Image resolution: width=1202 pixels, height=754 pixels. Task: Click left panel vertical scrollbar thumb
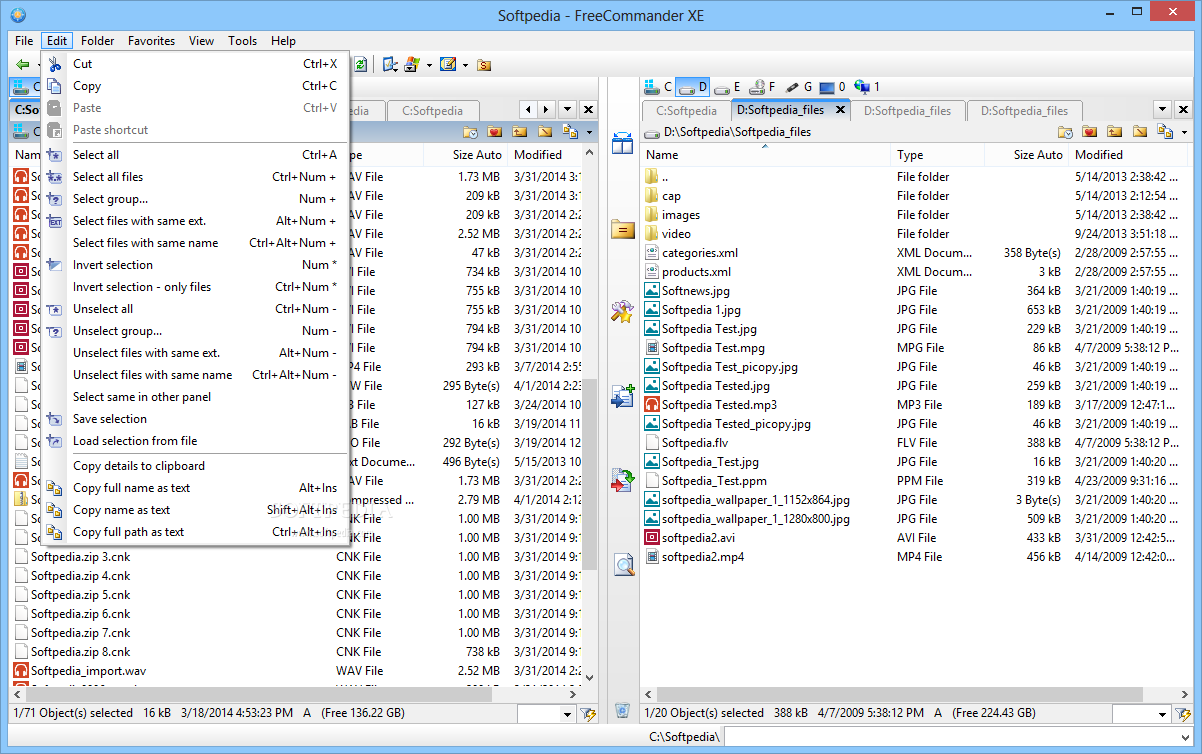pyautogui.click(x=589, y=474)
